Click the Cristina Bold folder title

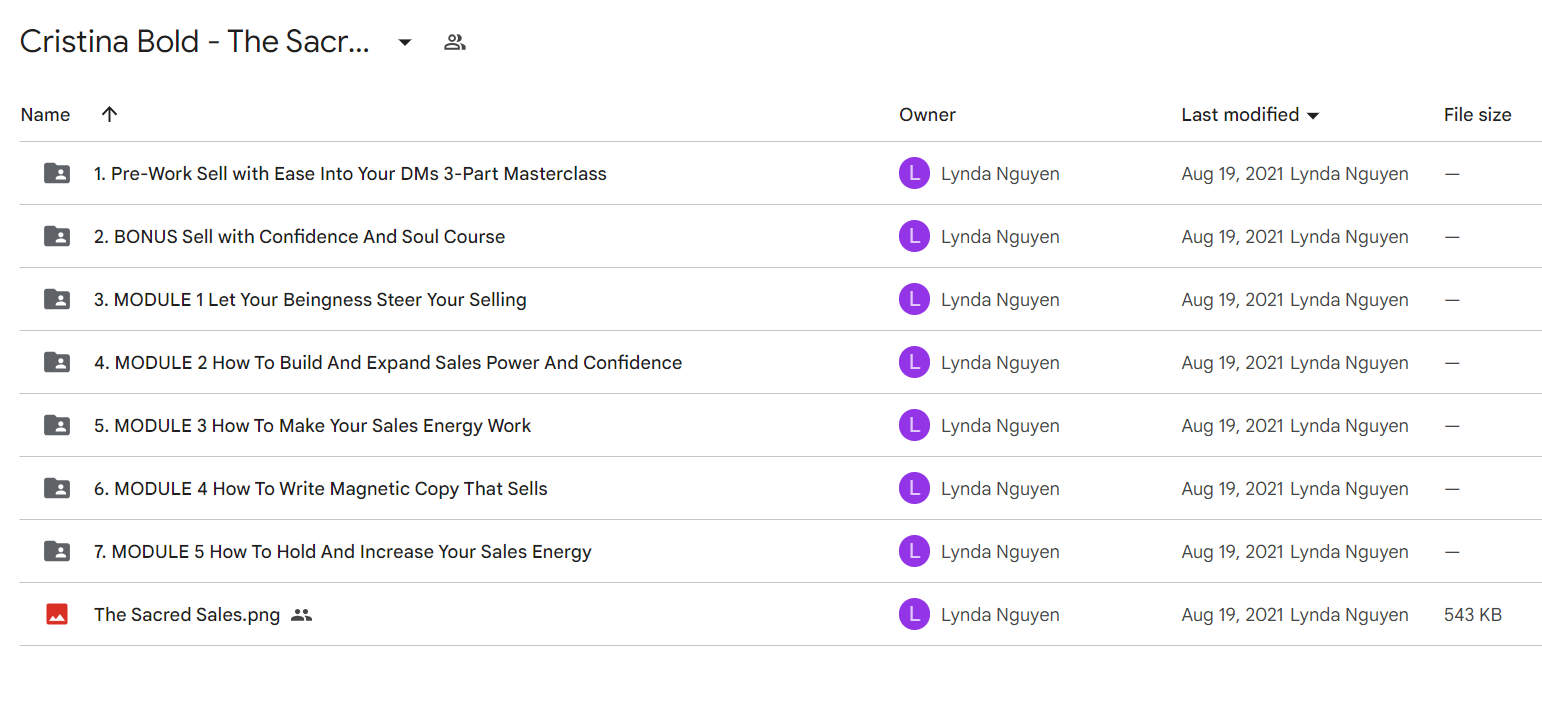coord(195,42)
